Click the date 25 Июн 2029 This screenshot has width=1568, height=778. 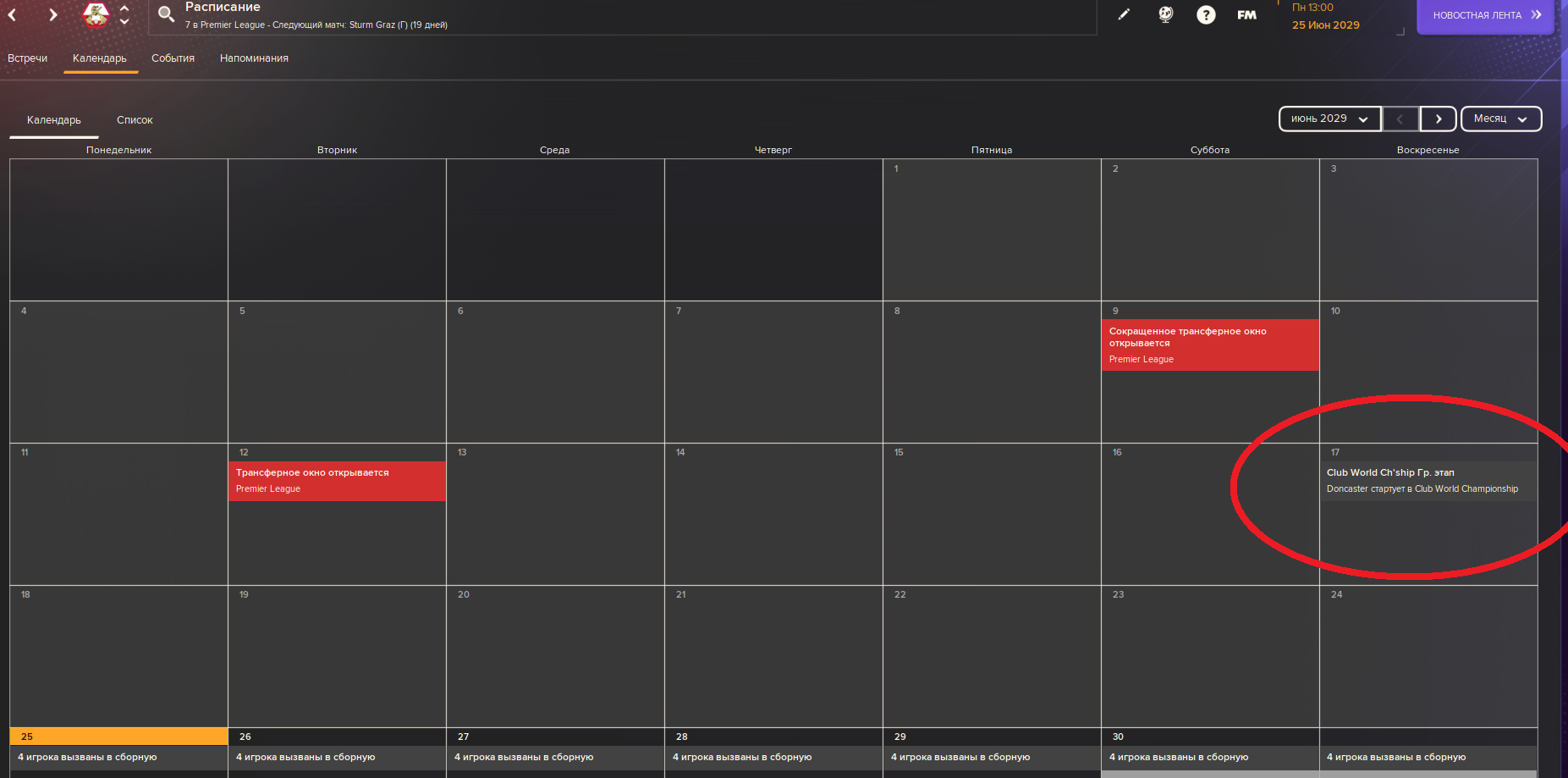point(1325,25)
